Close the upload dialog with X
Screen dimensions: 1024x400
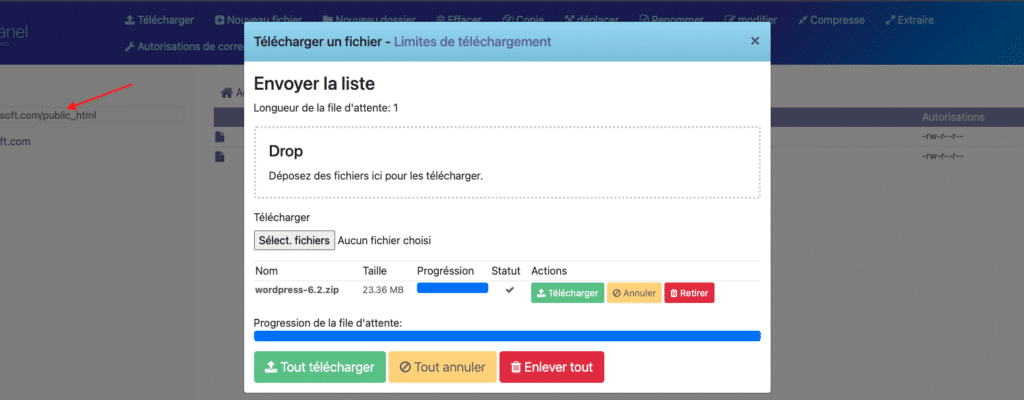[755, 41]
